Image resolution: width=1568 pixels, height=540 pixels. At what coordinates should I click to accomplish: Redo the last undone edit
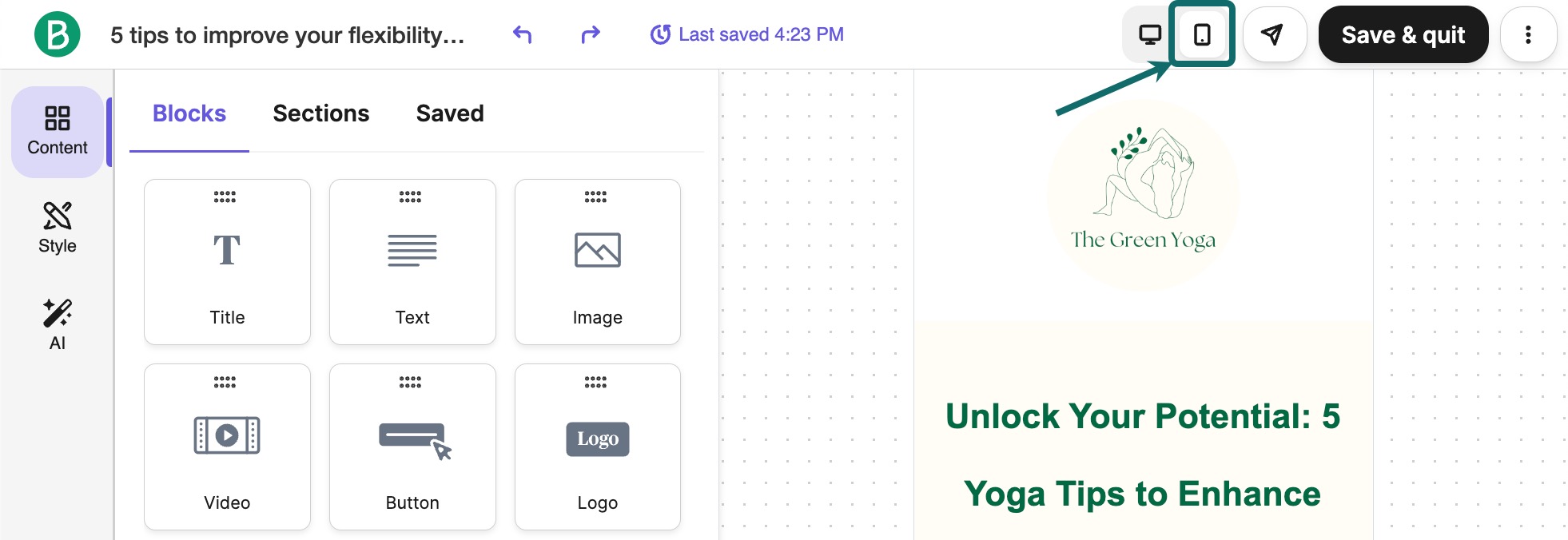coord(590,35)
